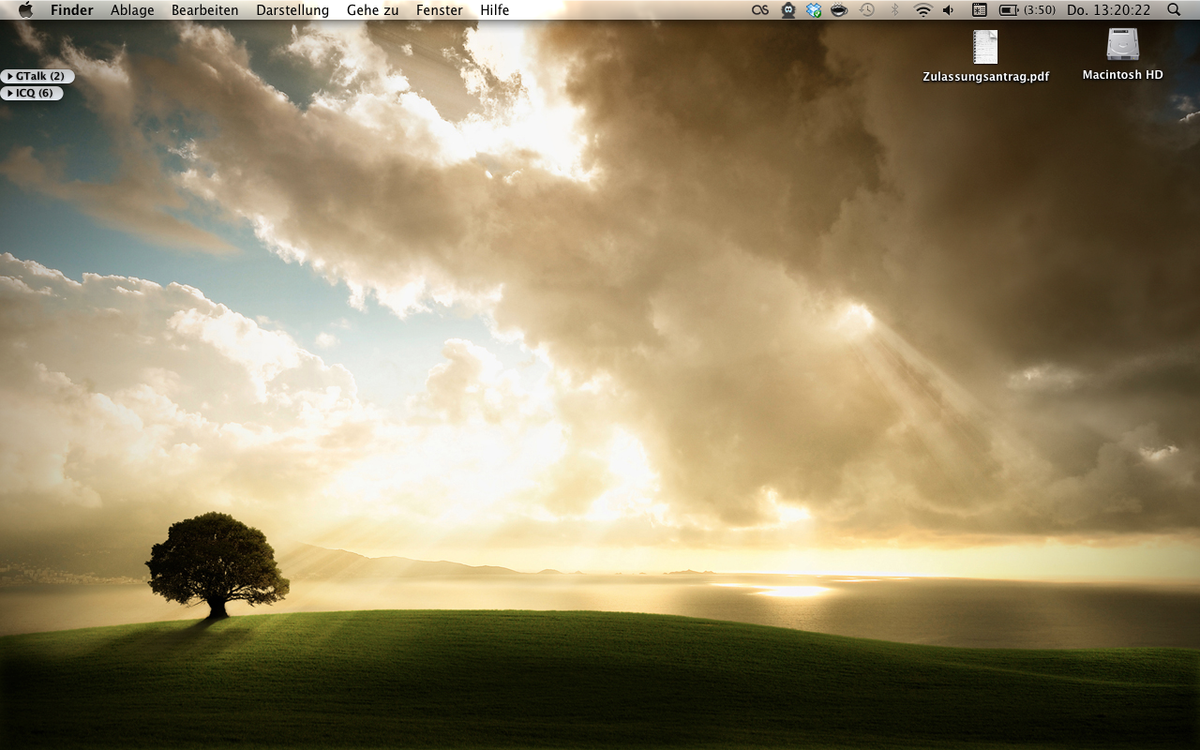The width and height of the screenshot is (1200, 750).
Task: Open the Wi-Fi network menu
Action: [922, 10]
